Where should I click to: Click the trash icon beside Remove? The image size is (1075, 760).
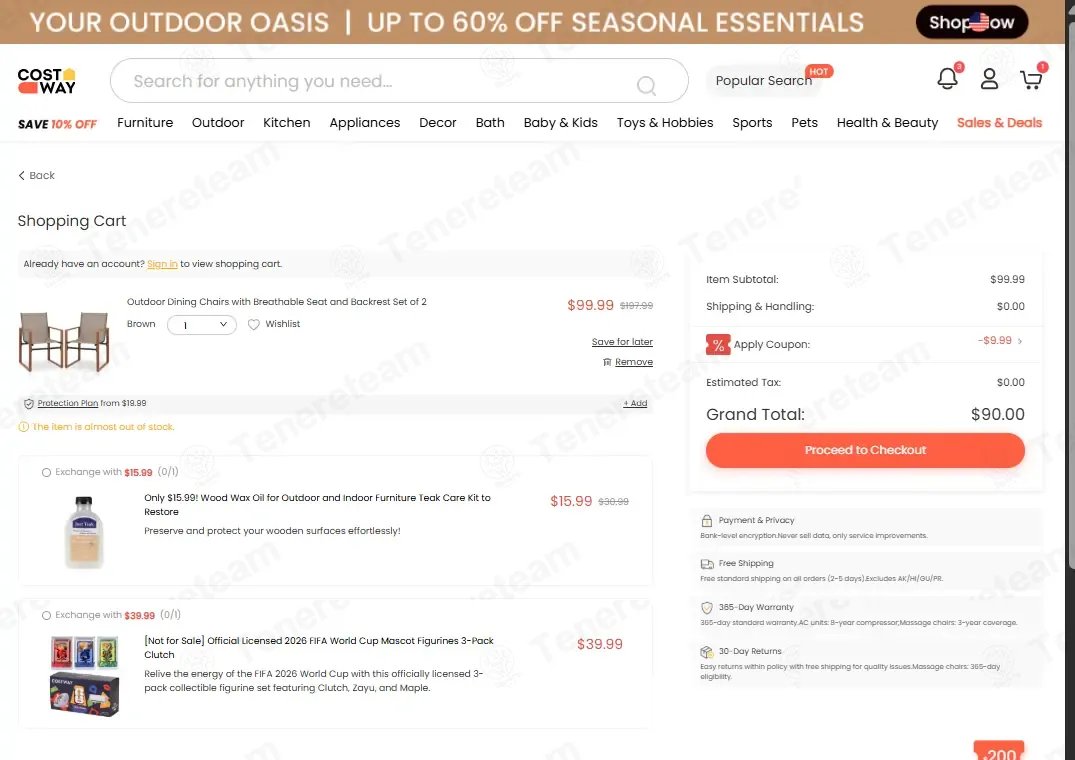click(607, 362)
